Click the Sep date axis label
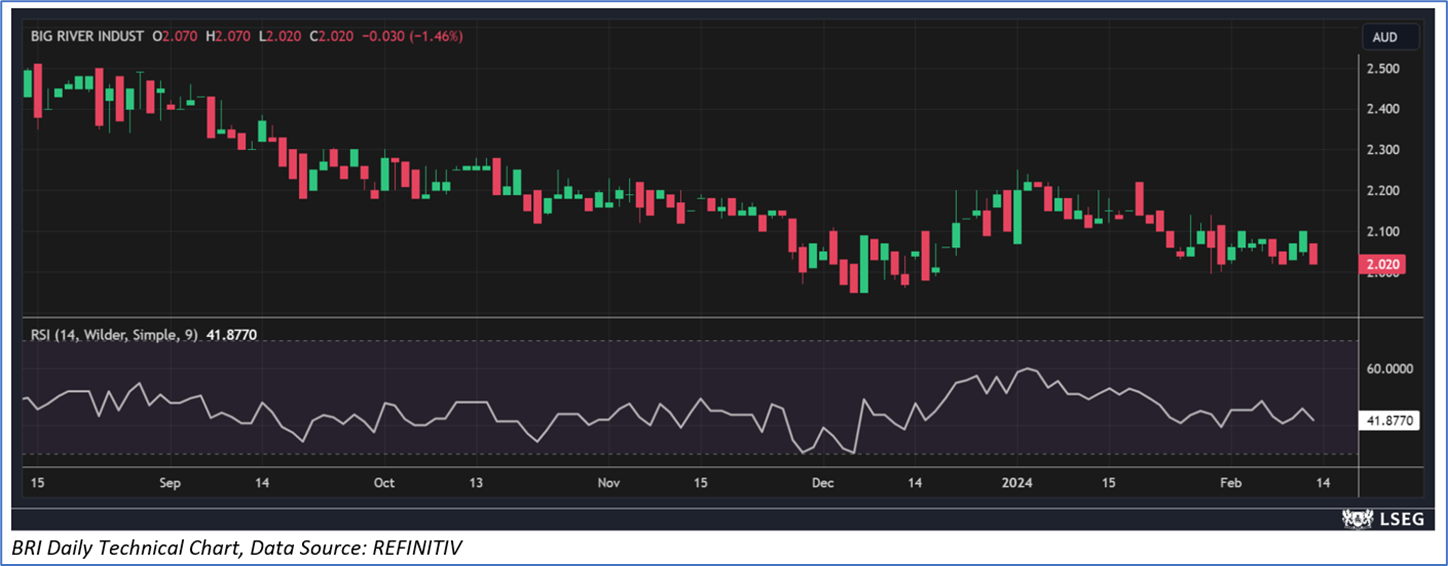 click(x=169, y=483)
